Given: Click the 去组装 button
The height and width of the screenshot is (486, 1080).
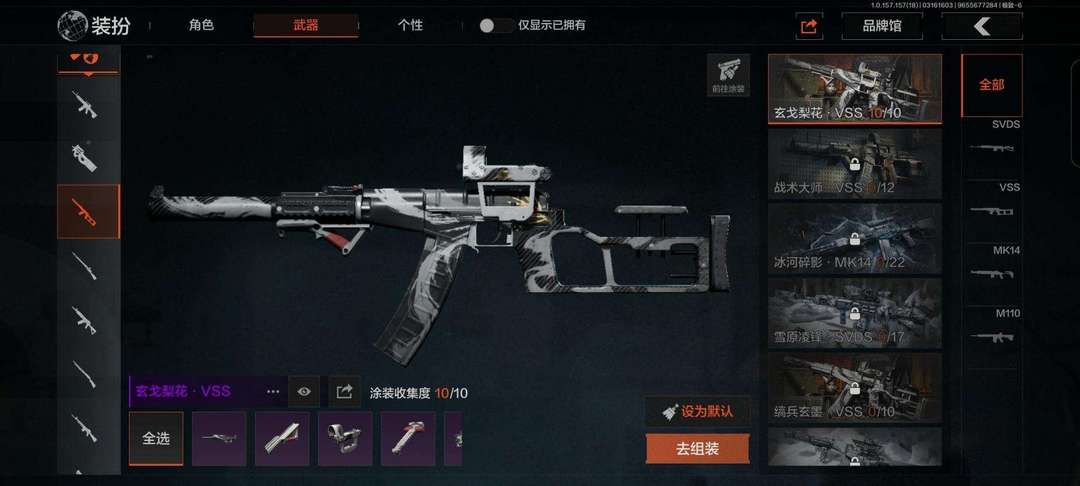Looking at the screenshot, I should (697, 449).
